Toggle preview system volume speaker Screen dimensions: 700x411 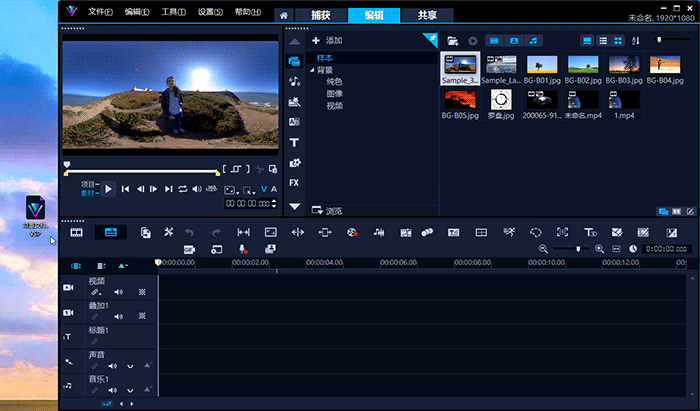(197, 189)
